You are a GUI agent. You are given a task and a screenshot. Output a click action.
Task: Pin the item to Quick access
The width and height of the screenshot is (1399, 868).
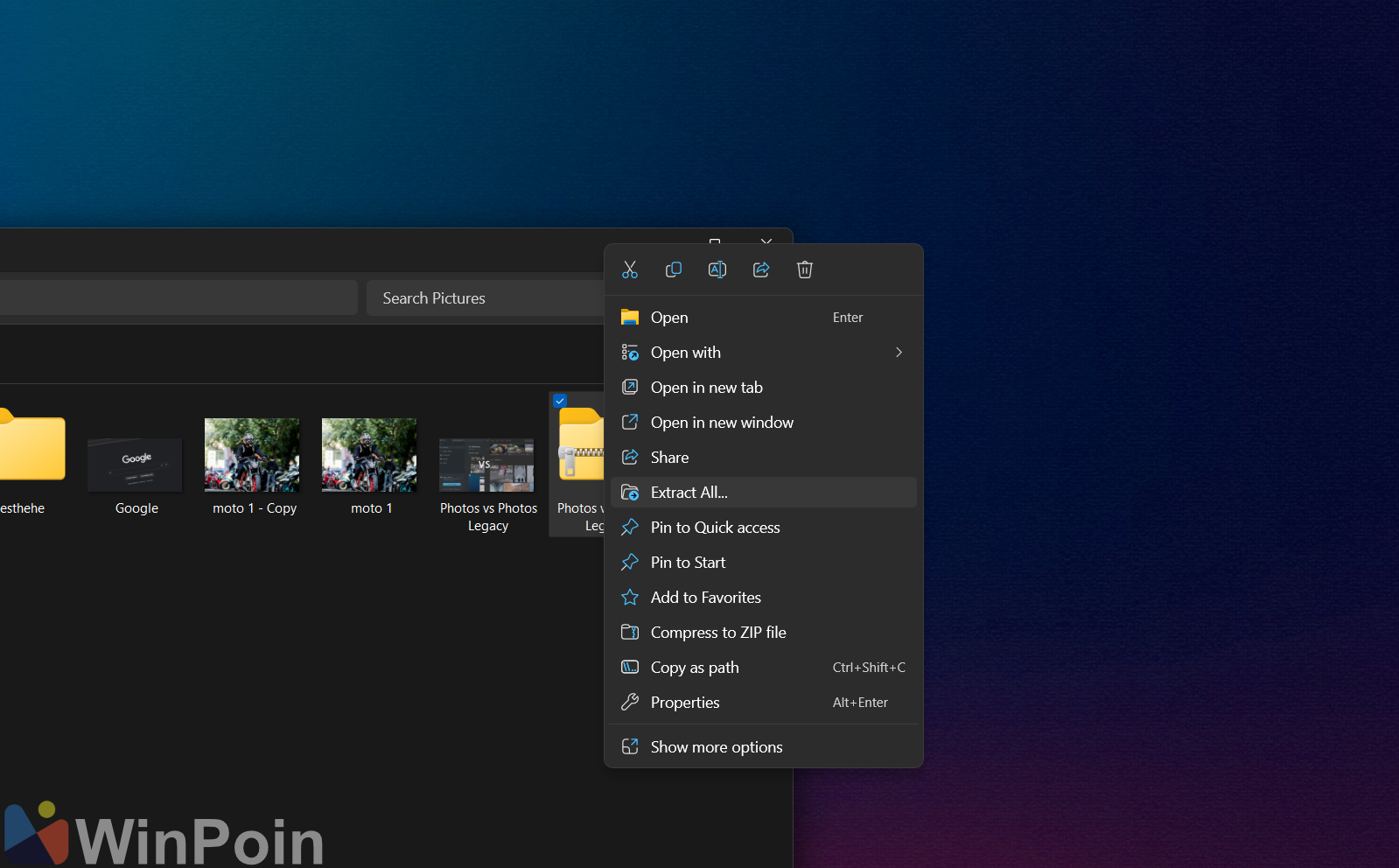click(715, 528)
